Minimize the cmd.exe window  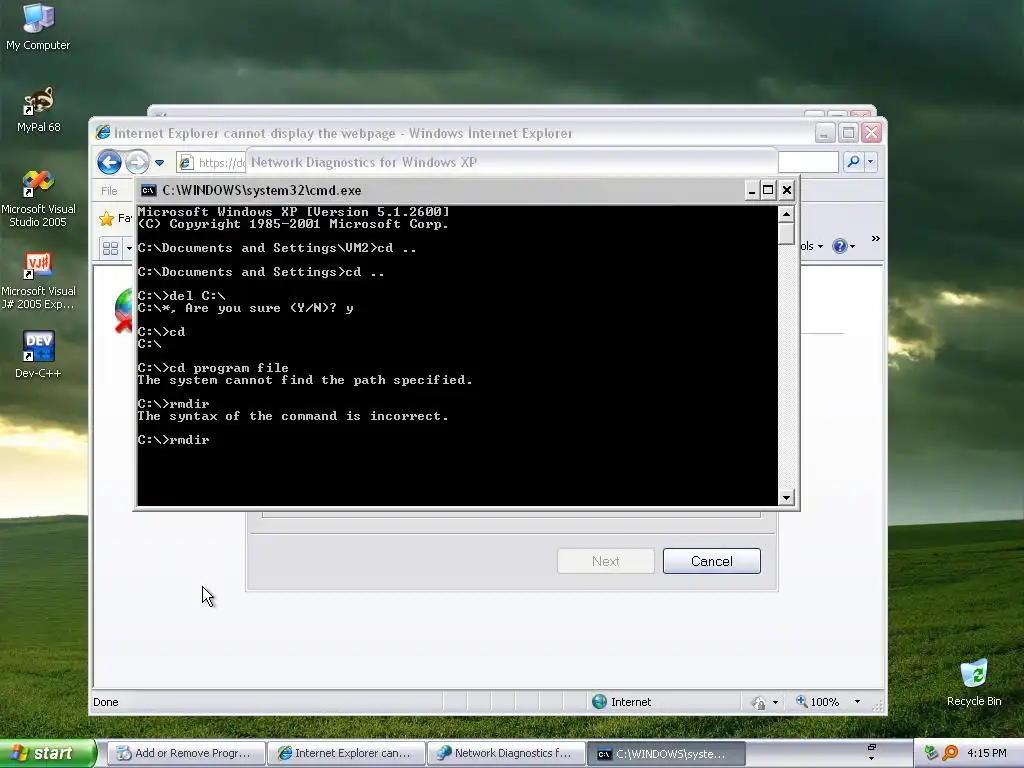tap(751, 190)
